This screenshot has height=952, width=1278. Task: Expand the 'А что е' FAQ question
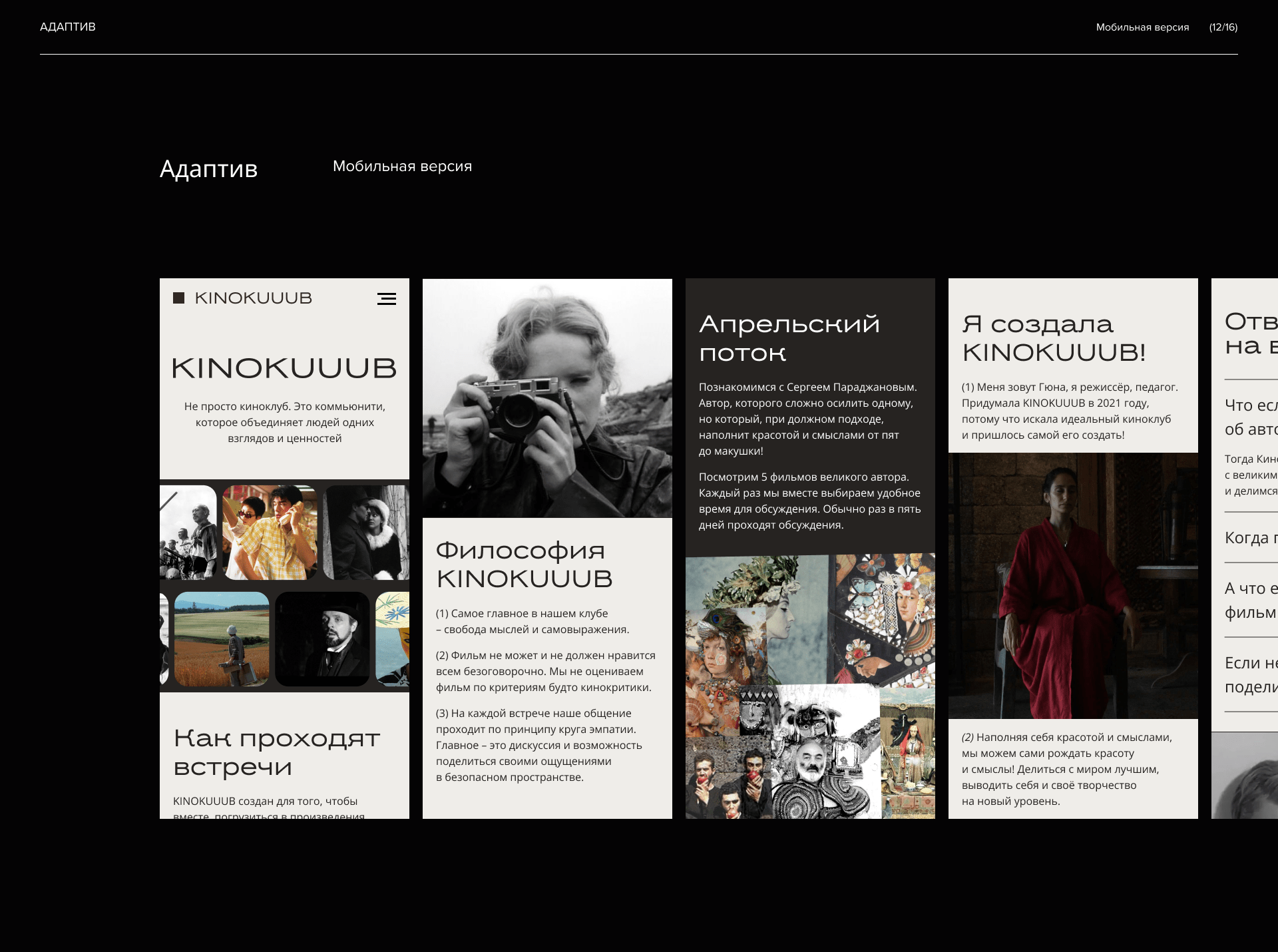1251,600
